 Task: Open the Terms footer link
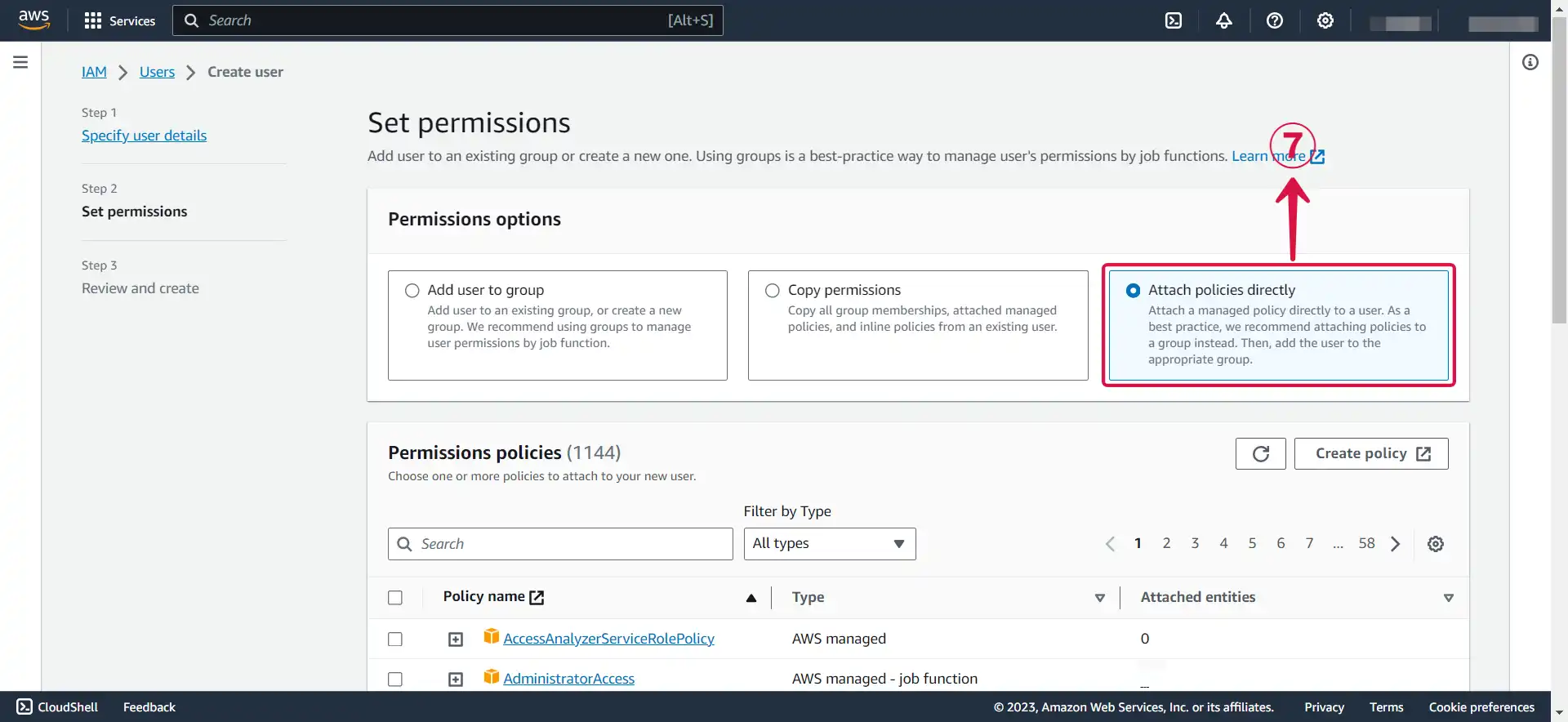pyautogui.click(x=1386, y=706)
